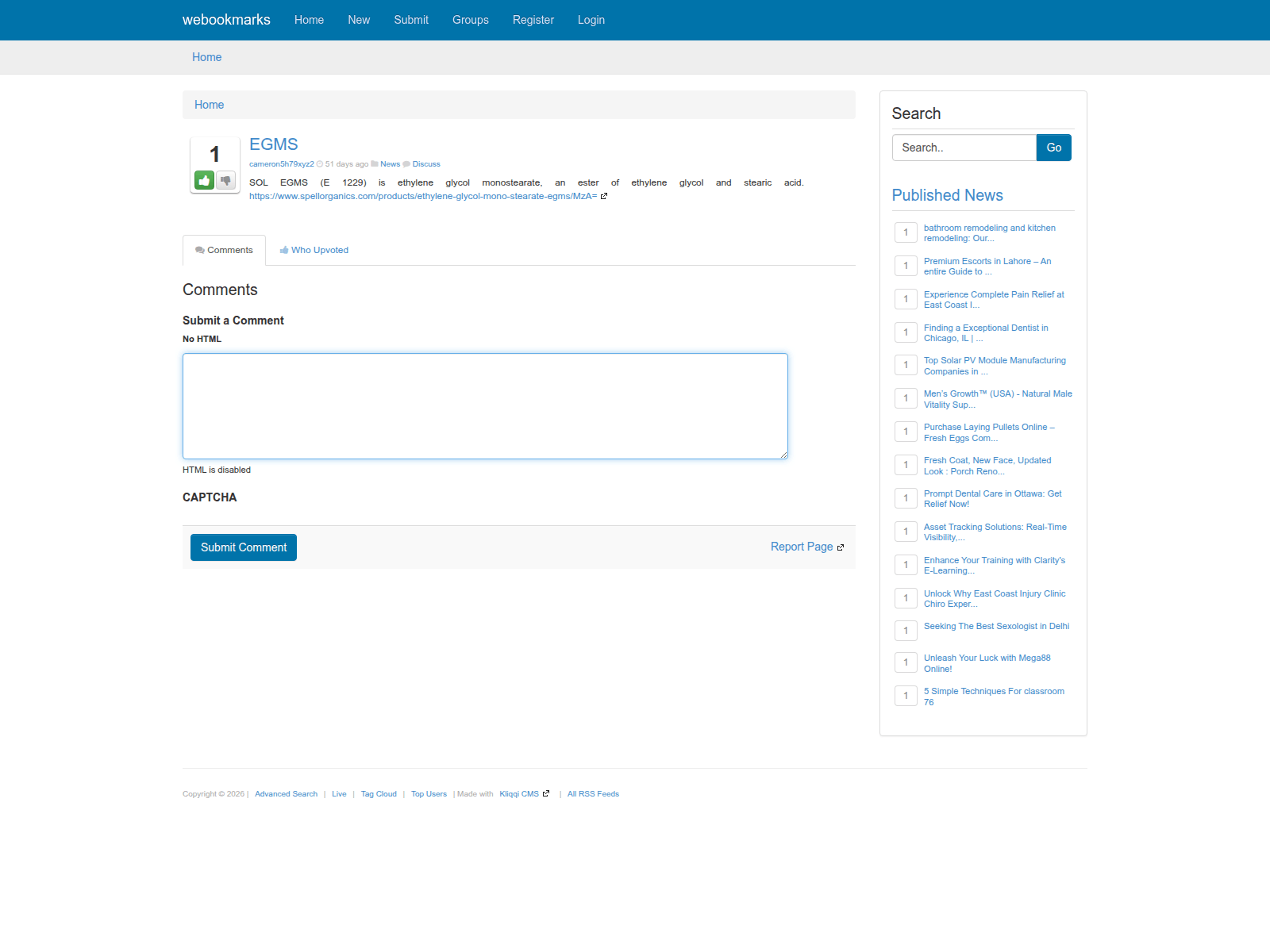Open the Register page
Viewport: 1270px width, 952px height.
tap(533, 20)
